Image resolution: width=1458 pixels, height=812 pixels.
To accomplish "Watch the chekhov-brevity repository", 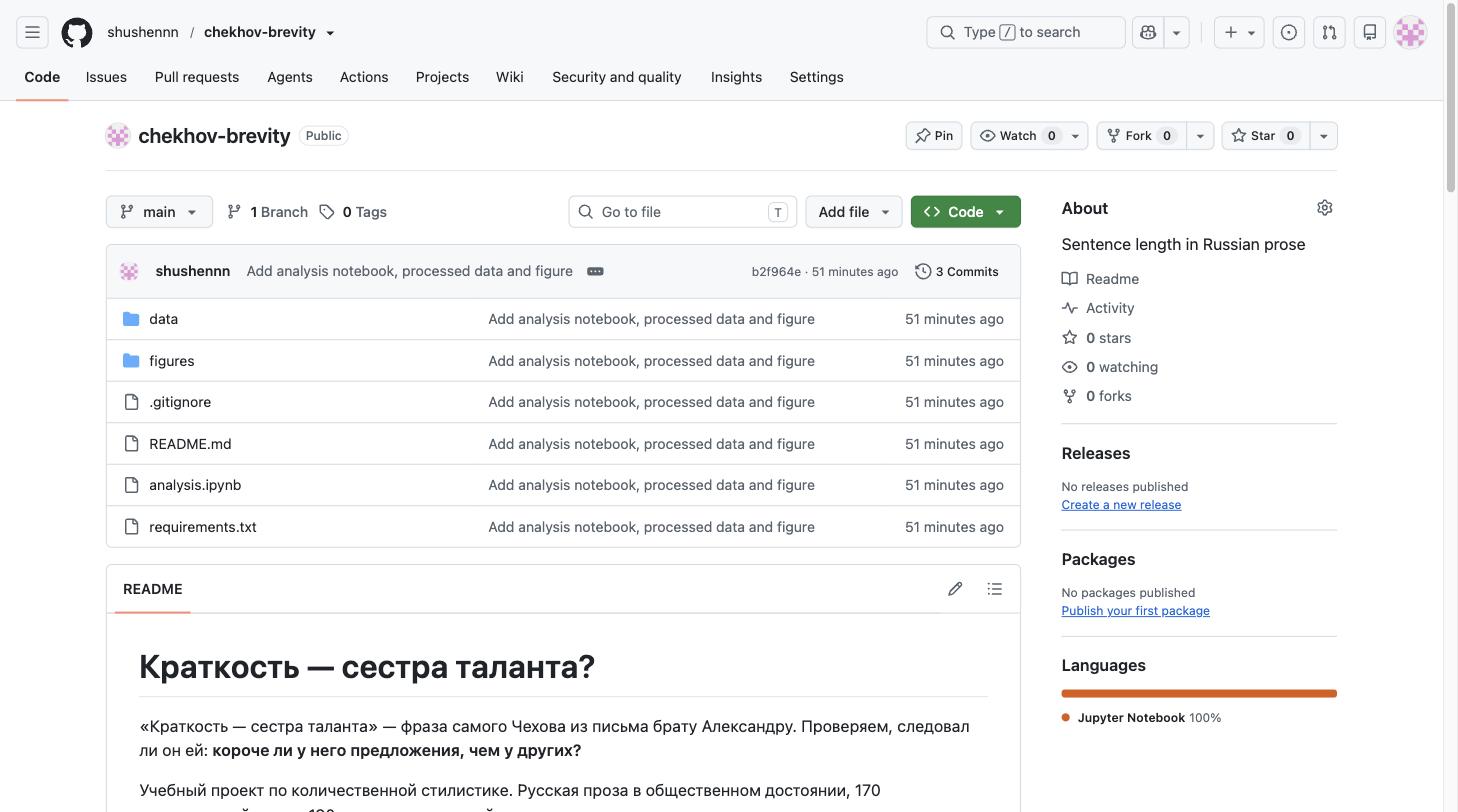I will pyautogui.click(x=1017, y=136).
